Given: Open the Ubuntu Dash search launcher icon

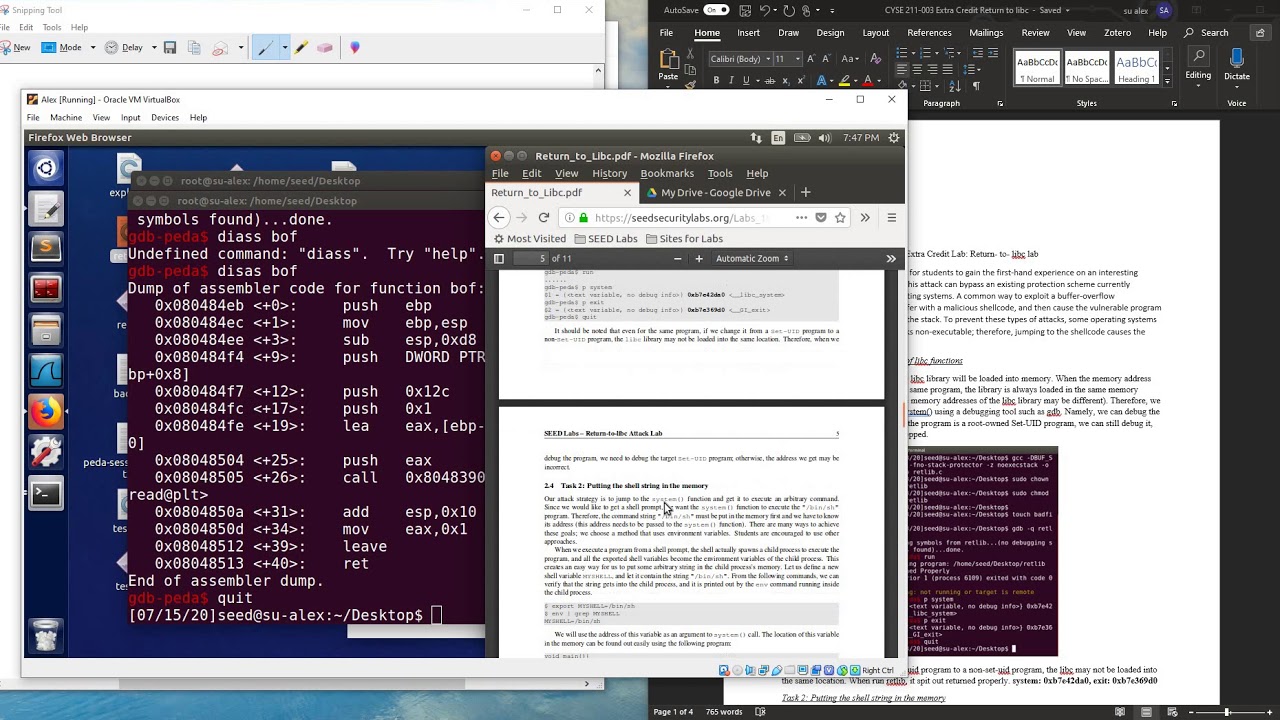Looking at the screenshot, I should (x=45, y=168).
